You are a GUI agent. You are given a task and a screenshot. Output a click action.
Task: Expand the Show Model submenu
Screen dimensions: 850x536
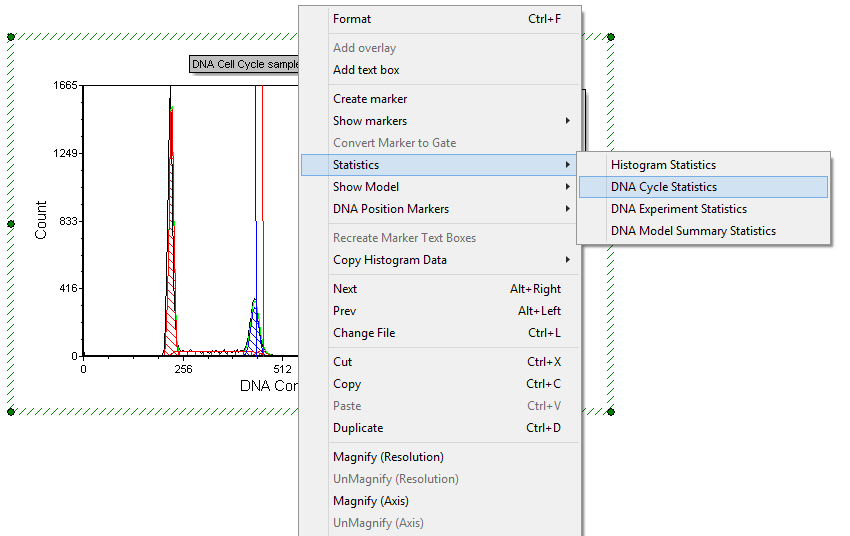pos(366,187)
